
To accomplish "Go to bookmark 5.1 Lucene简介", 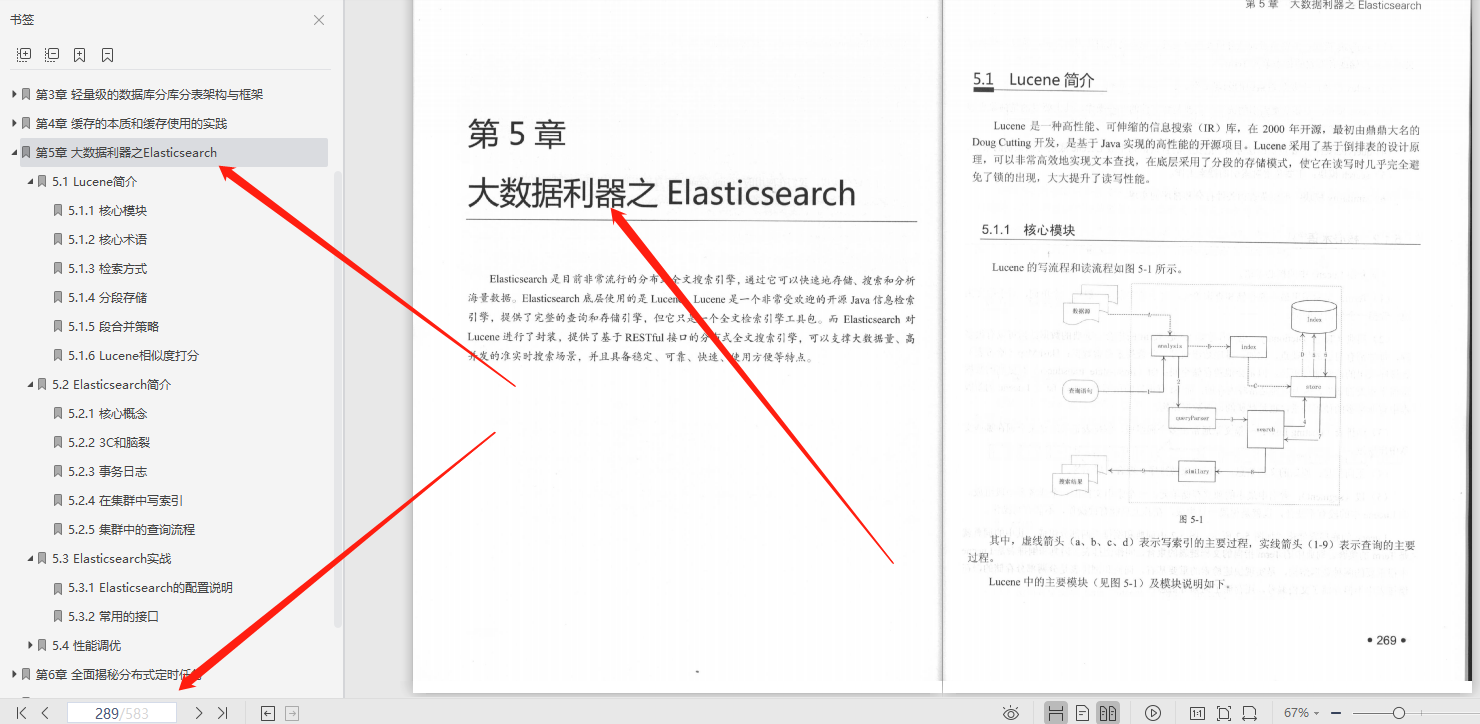I will [x=95, y=181].
